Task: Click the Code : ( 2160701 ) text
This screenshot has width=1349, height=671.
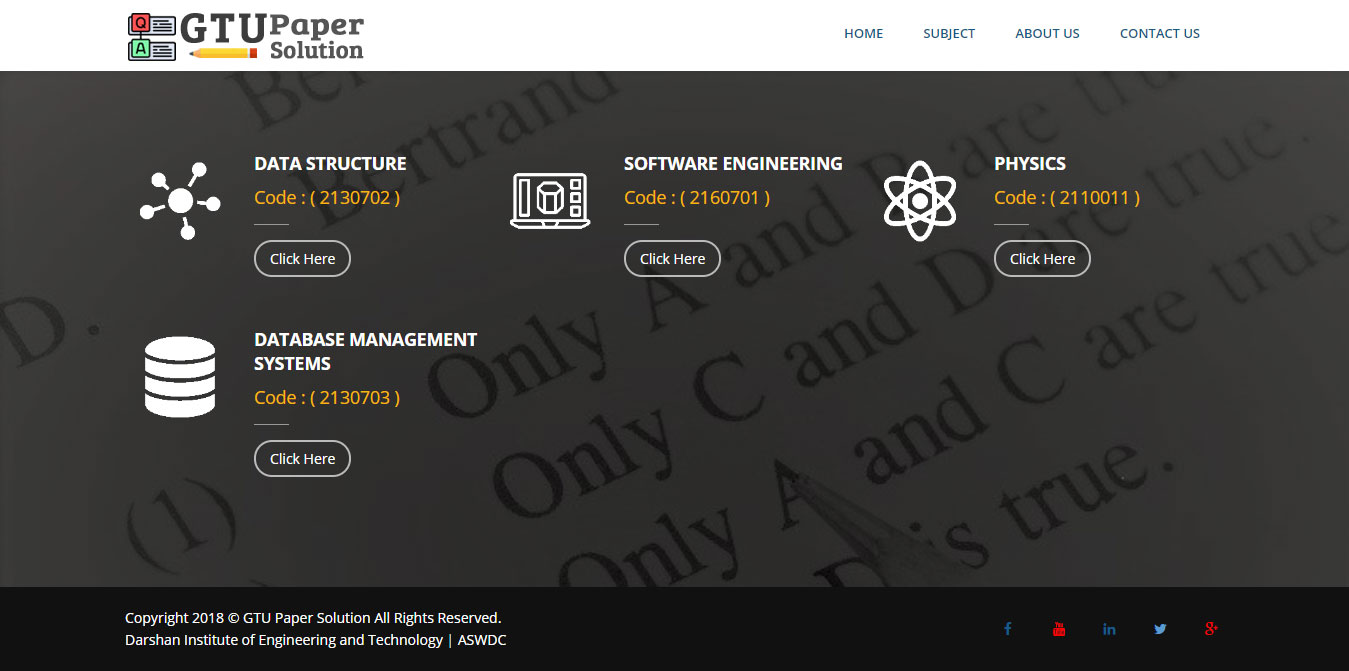Action: (x=697, y=198)
